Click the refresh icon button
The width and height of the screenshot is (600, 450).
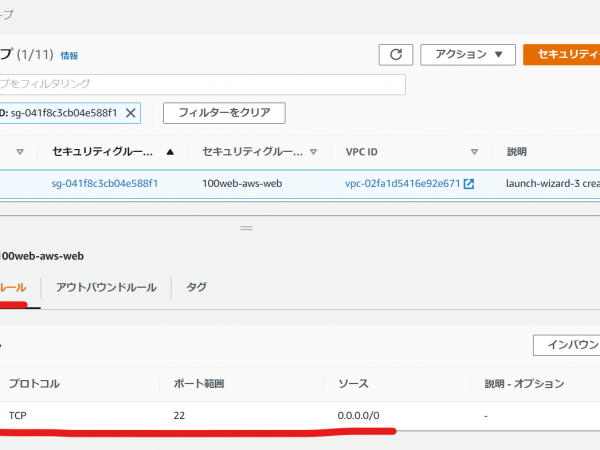pyautogui.click(x=396, y=55)
